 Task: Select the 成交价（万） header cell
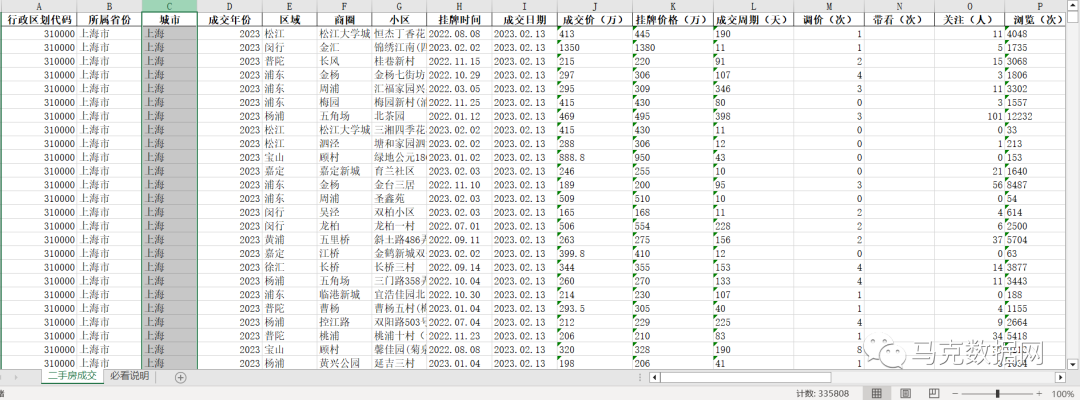595,20
